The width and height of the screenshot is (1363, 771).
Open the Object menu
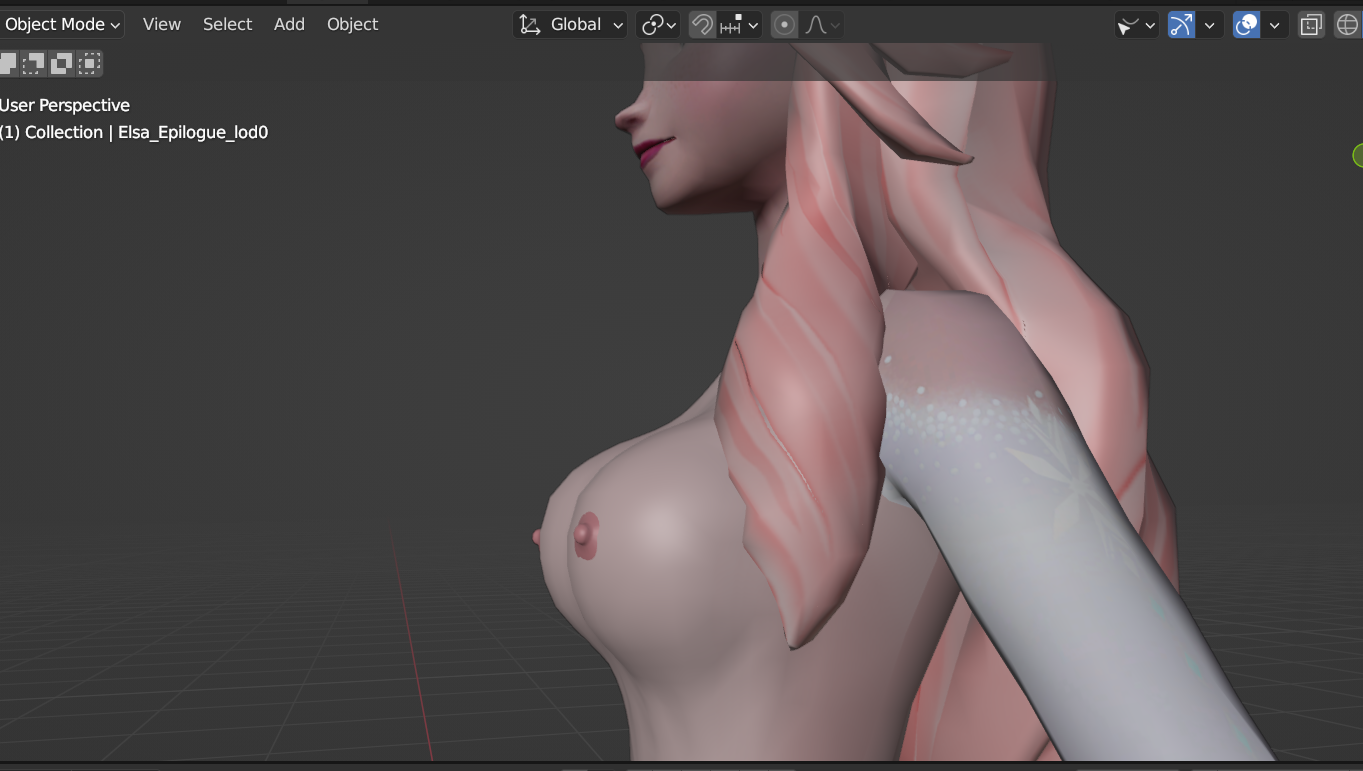[352, 24]
